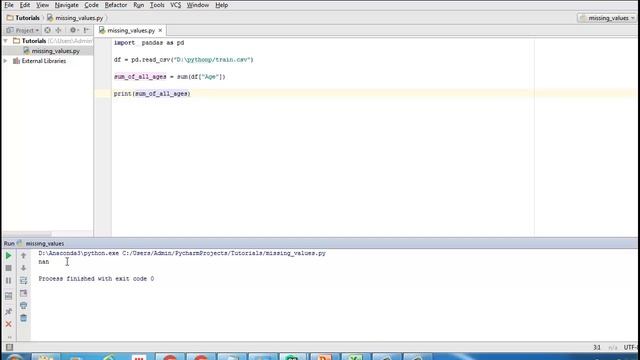Toggle soft-wraps in the Run console
This screenshot has width=640, height=360.
(x=23, y=281)
